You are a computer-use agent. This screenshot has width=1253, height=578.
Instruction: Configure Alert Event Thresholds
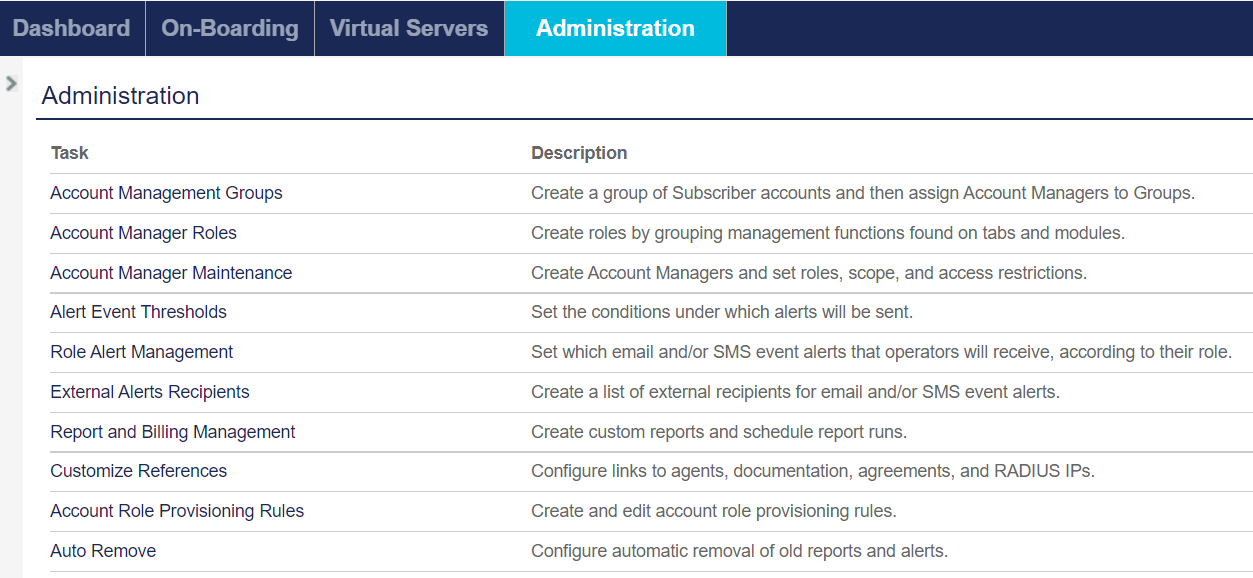[x=138, y=312]
